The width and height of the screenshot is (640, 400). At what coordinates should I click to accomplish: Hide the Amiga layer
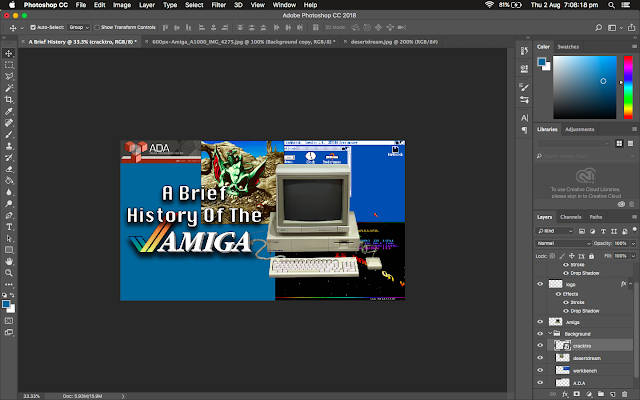540,322
